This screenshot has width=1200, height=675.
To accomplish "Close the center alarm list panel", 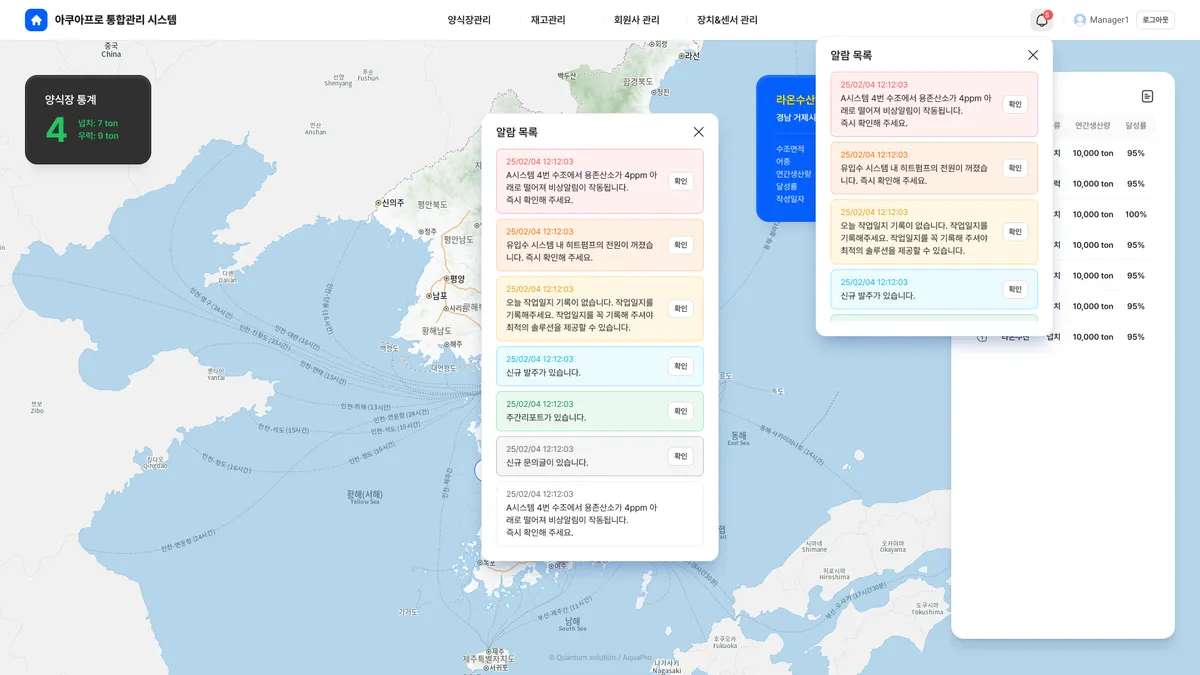I will tap(699, 132).
